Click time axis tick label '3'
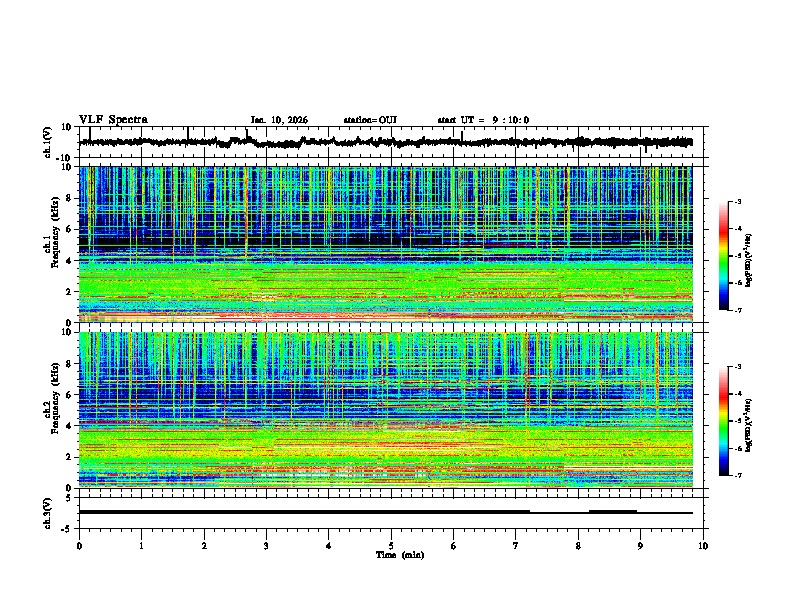 266,546
